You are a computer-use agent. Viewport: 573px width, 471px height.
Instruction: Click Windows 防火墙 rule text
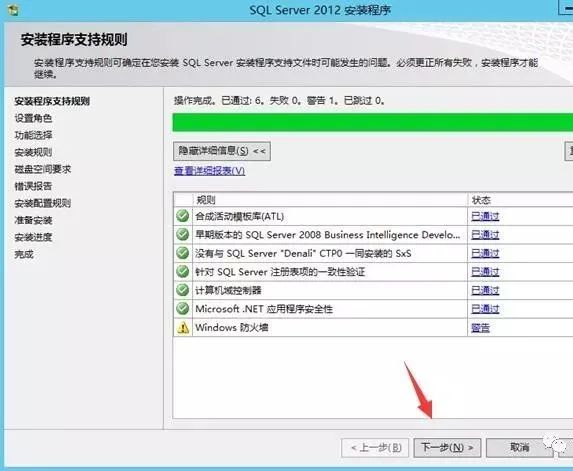(x=232, y=327)
